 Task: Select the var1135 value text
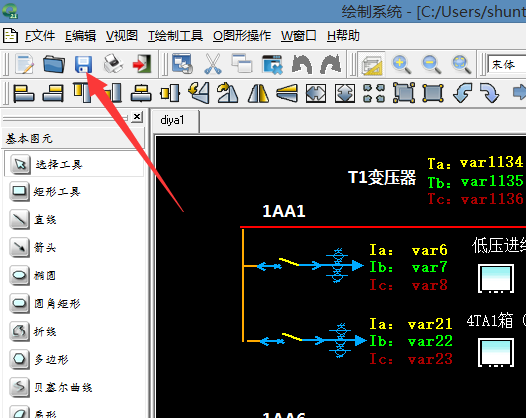(x=492, y=181)
